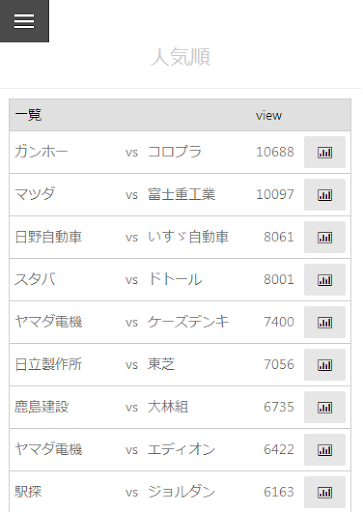Click the ガンホー company name
Image resolution: width=363 pixels, height=512 pixels.
41,152
